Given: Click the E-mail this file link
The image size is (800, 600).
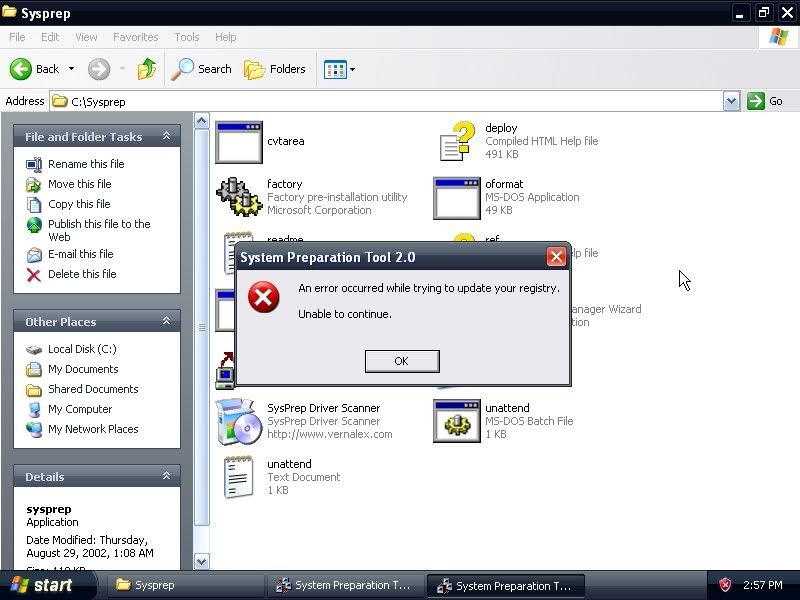Looking at the screenshot, I should tap(81, 254).
